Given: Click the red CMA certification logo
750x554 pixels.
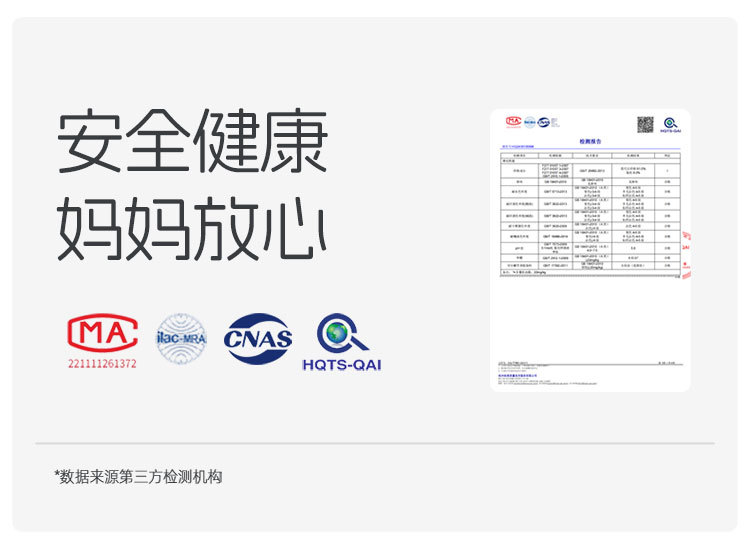Looking at the screenshot, I should [102, 333].
